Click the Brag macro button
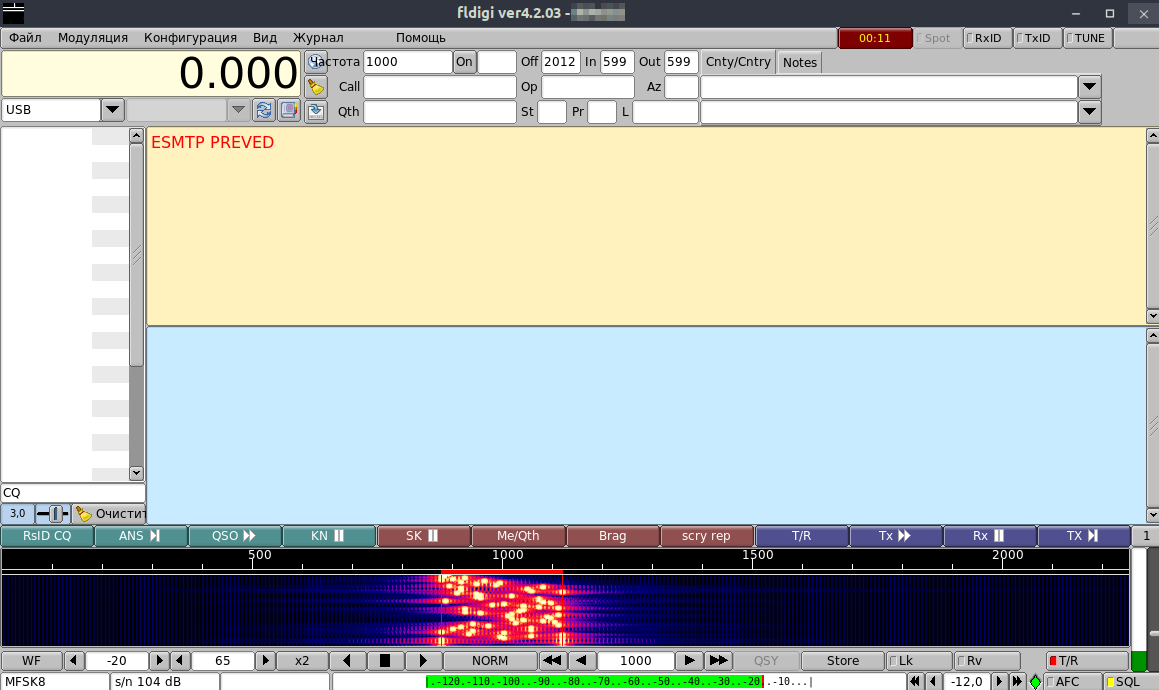Image resolution: width=1159 pixels, height=690 pixels. (x=612, y=536)
